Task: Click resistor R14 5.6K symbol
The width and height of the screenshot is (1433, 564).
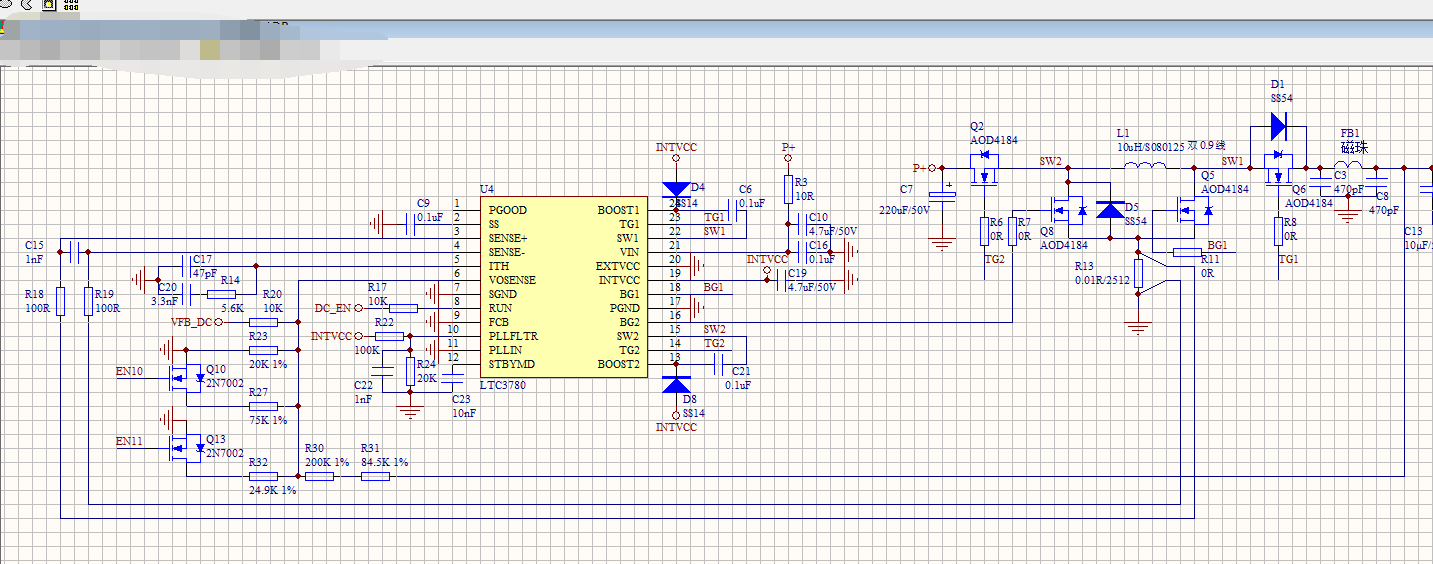Action: pos(220,295)
